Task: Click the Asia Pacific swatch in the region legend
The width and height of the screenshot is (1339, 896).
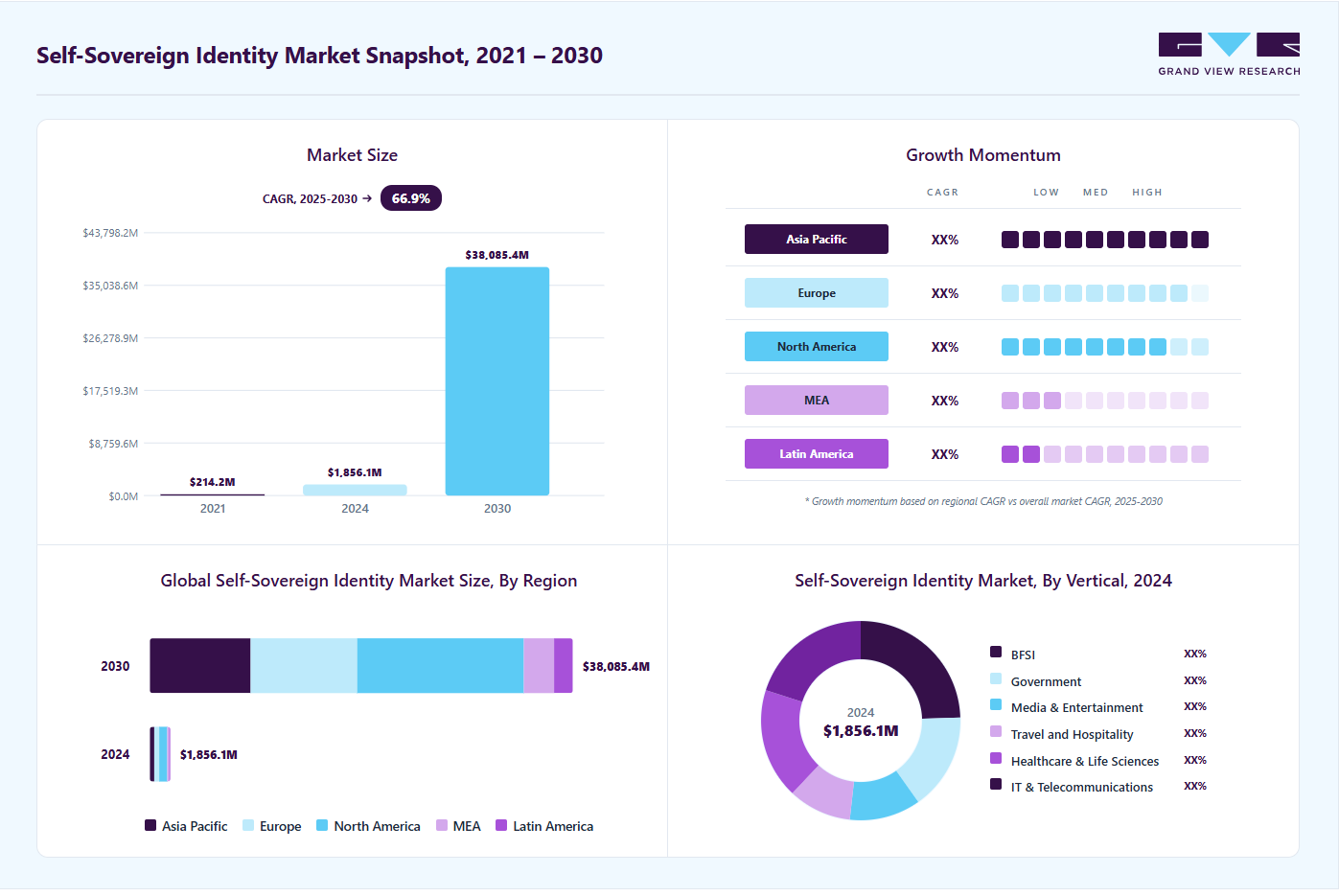Action: 150,825
